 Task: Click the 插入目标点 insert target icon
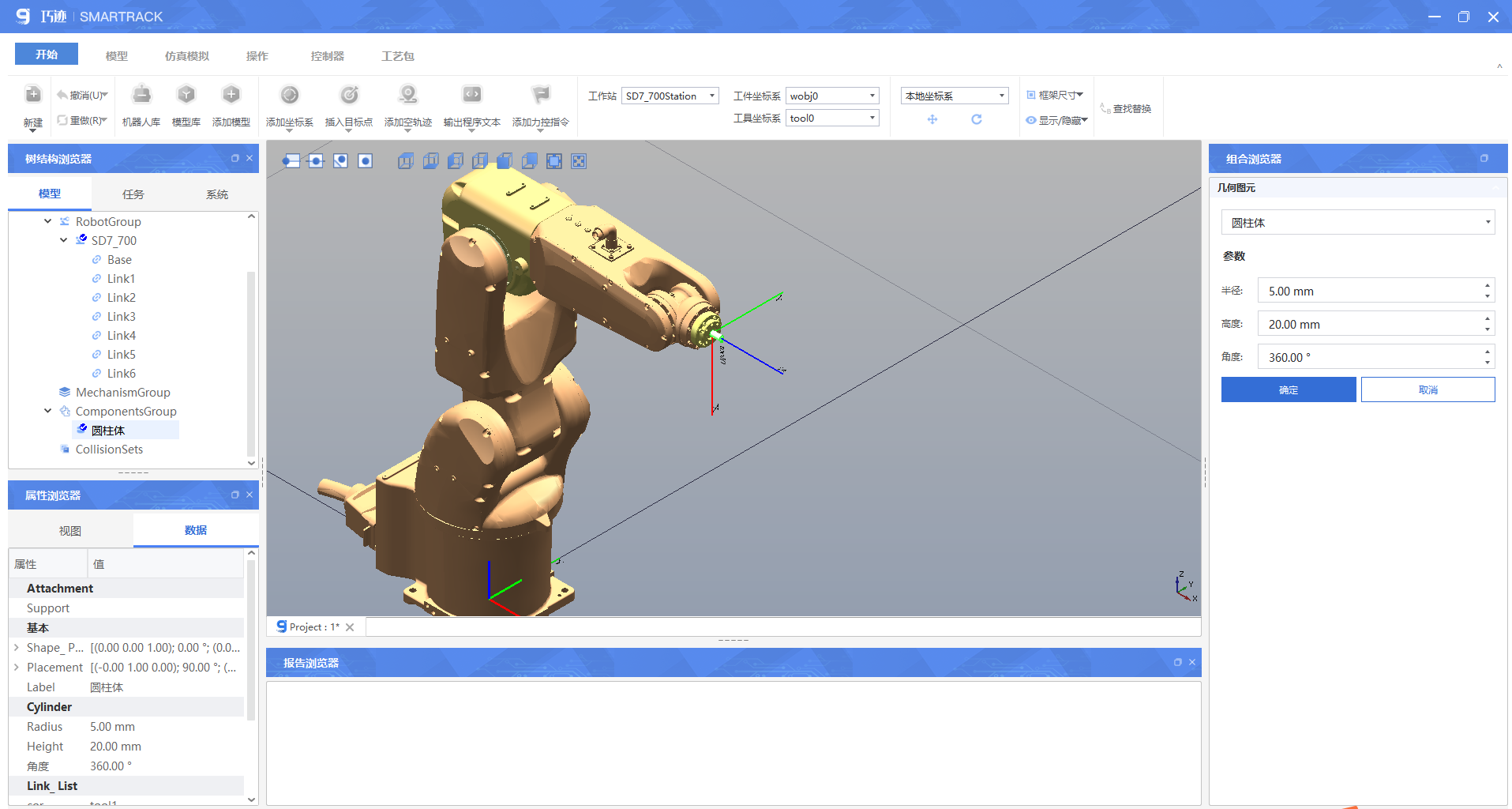(349, 96)
